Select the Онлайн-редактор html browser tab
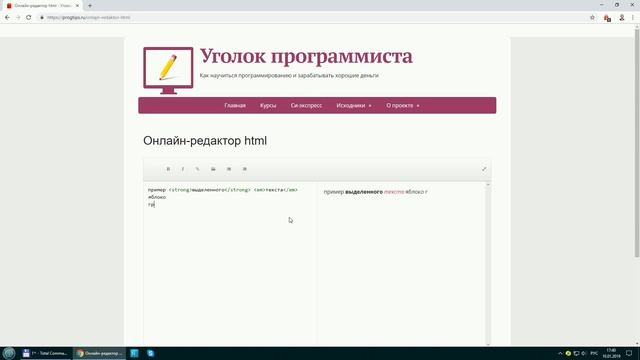The width and height of the screenshot is (640, 360). tap(43, 6)
